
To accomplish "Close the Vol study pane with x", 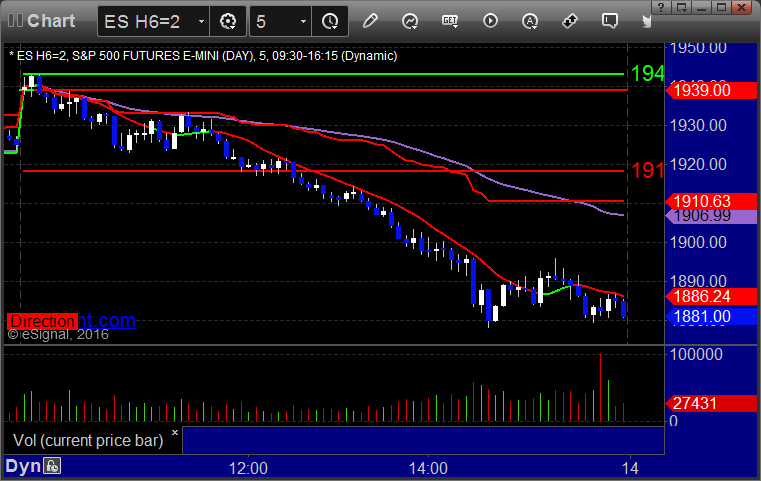I will coord(175,432).
